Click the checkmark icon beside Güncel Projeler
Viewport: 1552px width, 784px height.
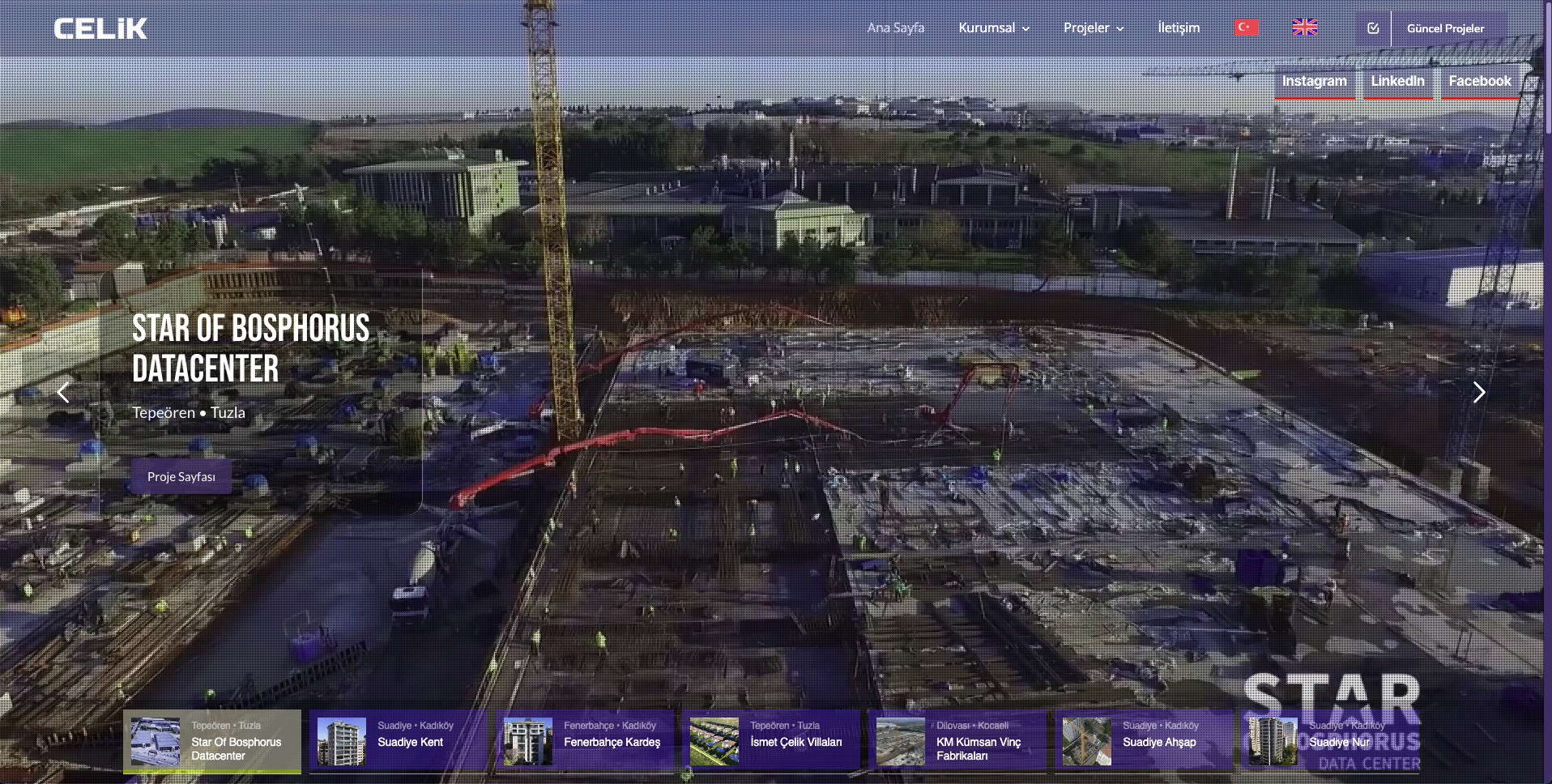click(1373, 28)
